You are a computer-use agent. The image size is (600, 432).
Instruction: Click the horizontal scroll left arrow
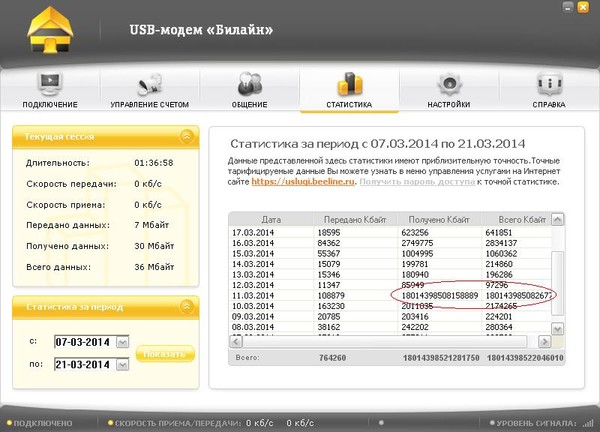236,341
